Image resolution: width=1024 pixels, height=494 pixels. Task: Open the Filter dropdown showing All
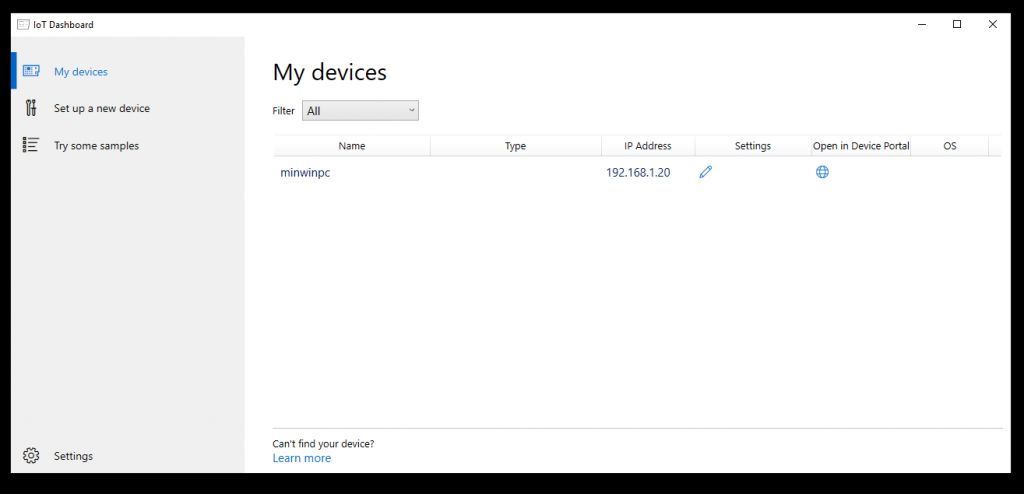360,110
